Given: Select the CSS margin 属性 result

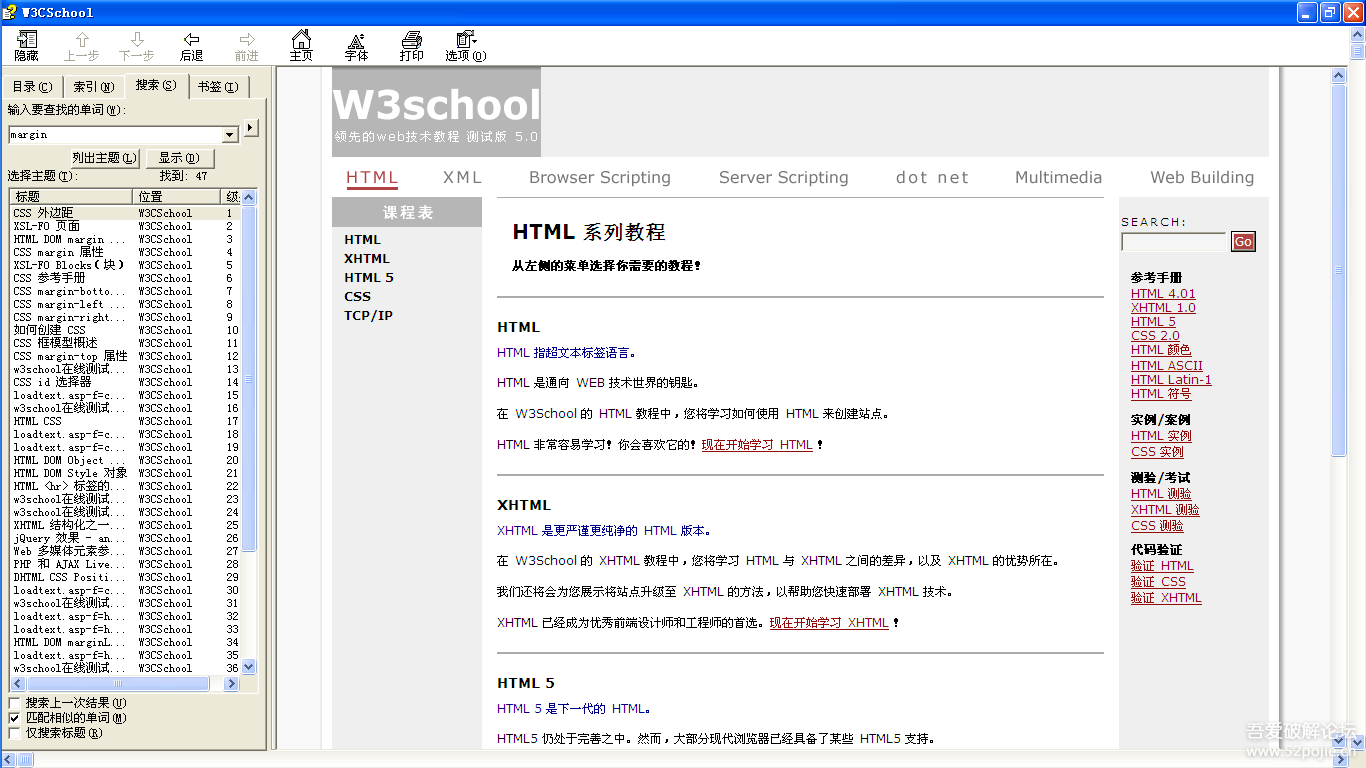Looking at the screenshot, I should [124, 252].
